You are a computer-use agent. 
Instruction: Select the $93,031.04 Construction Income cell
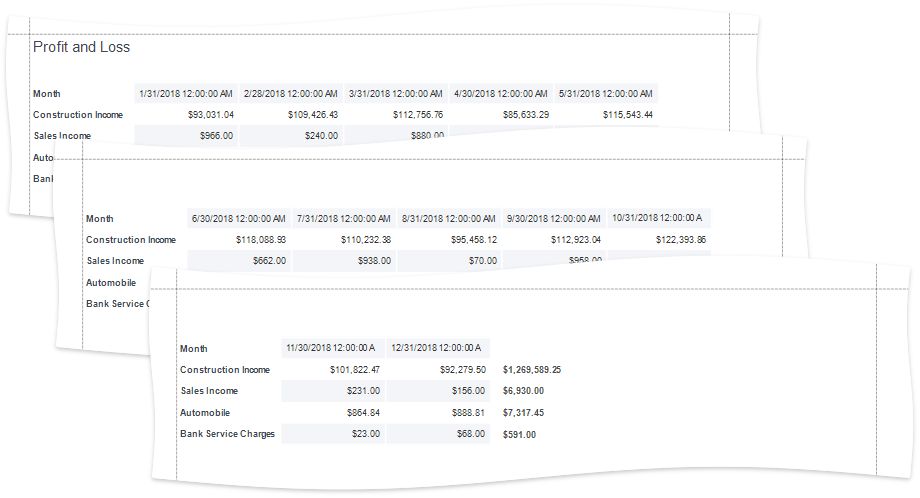click(211, 115)
